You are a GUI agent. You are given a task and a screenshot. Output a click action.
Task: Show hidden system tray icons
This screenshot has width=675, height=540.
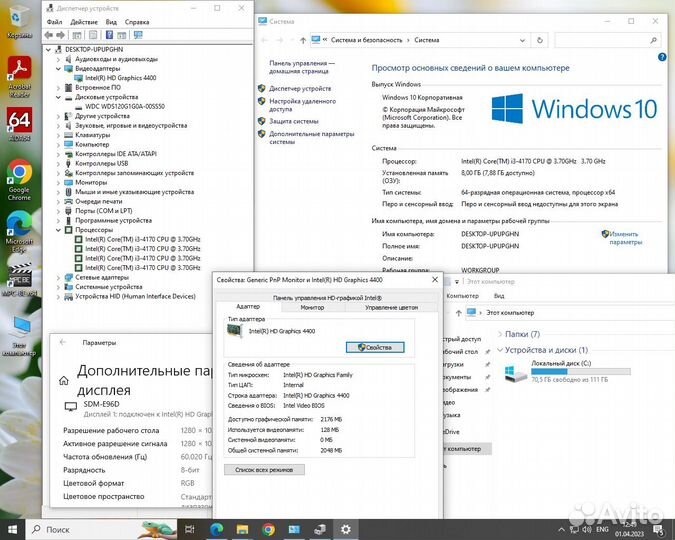coord(561,529)
